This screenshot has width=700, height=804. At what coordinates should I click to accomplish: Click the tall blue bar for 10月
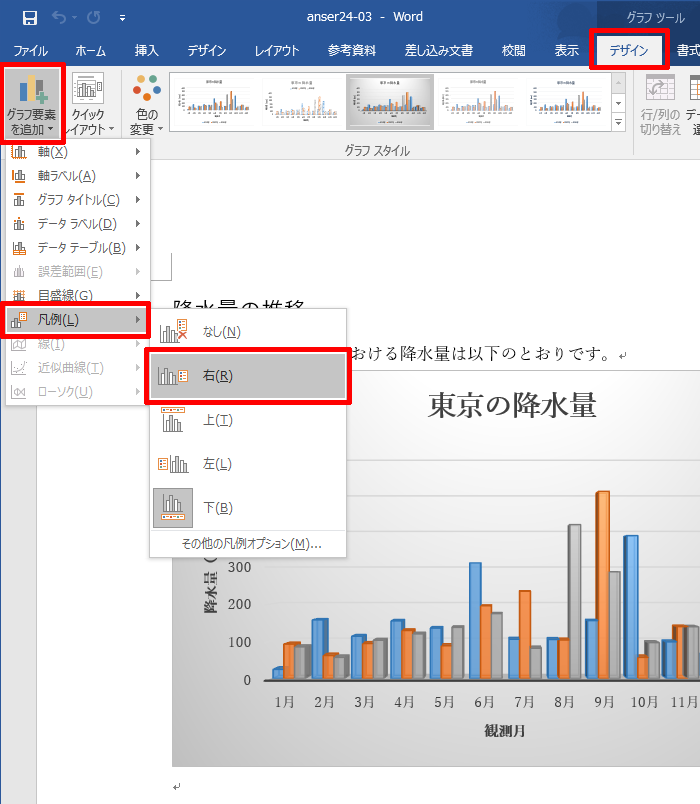pos(631,607)
